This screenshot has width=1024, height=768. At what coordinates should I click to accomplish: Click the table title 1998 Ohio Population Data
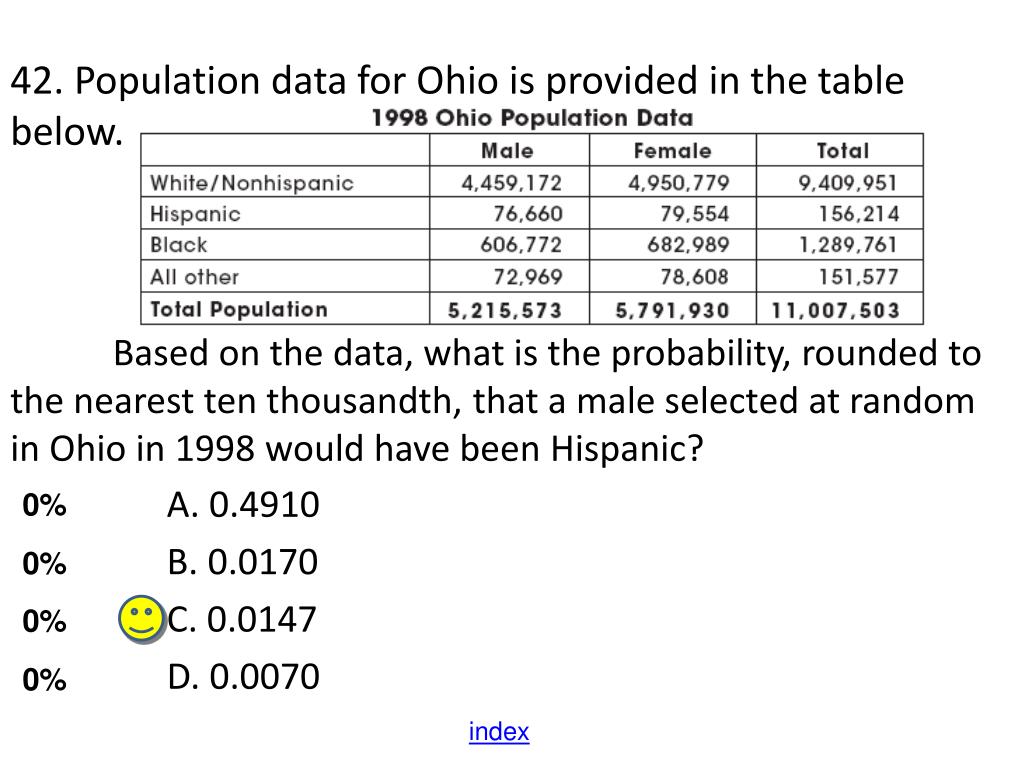pos(532,118)
